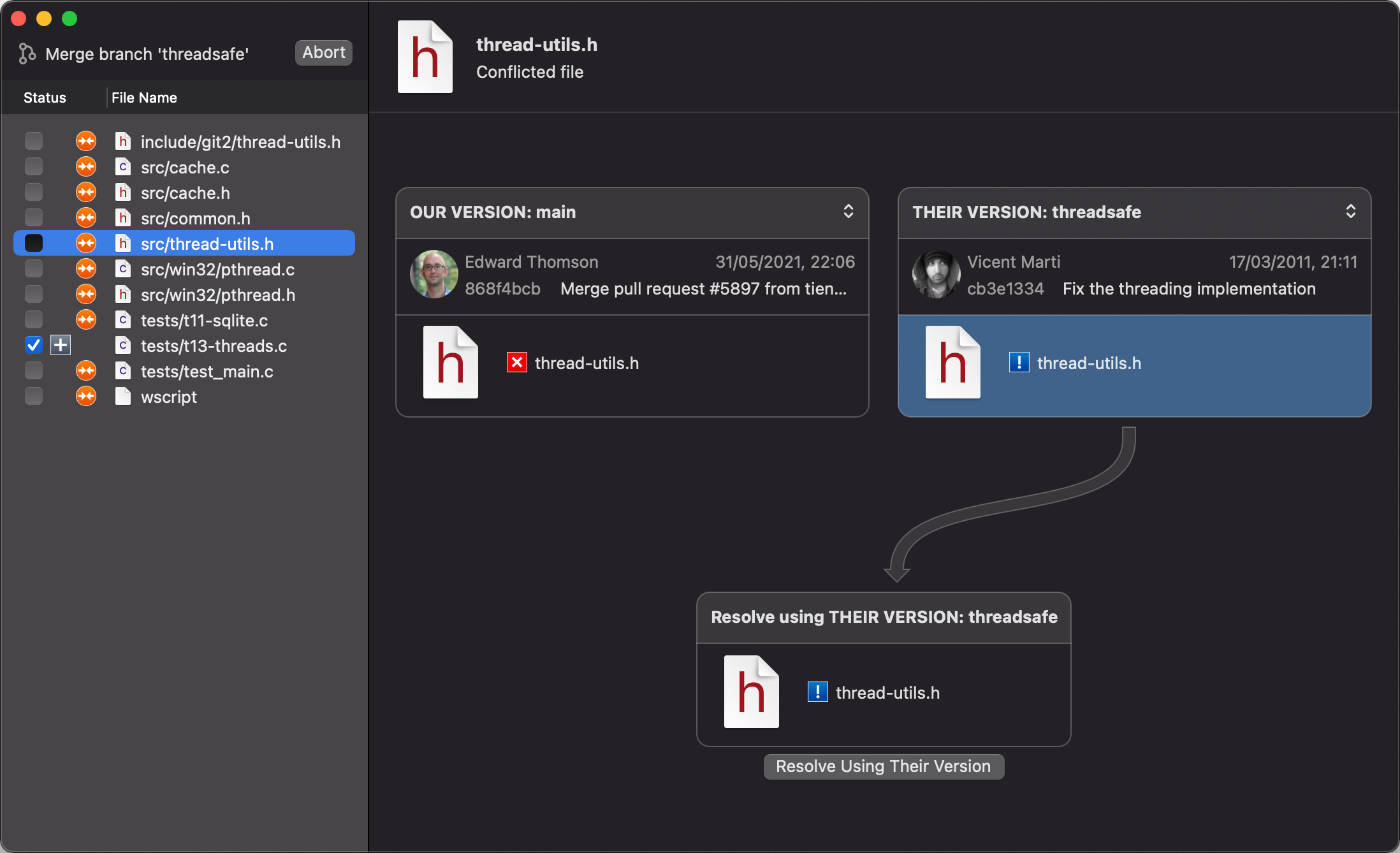Uncheck the tests/t13-threads.c checkbox
The height and width of the screenshot is (853, 1400).
[34, 345]
